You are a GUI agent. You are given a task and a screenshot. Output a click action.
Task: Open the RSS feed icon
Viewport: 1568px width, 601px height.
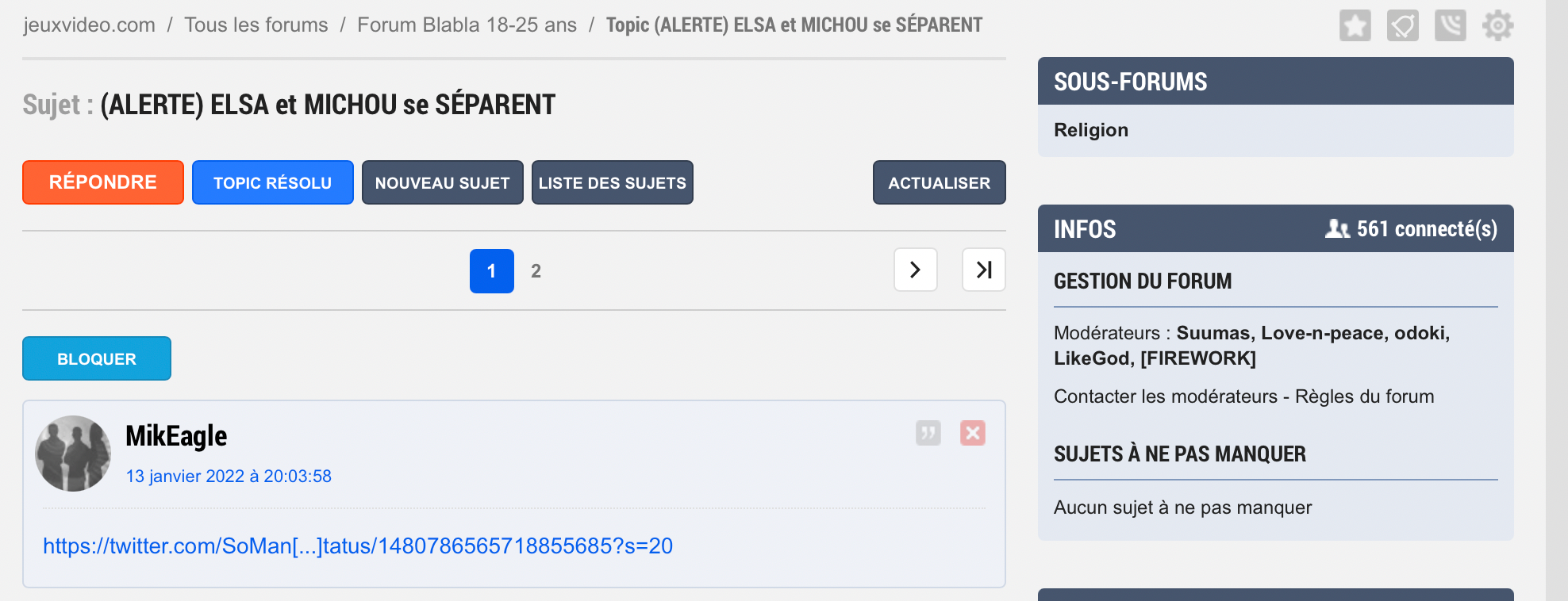[x=1450, y=25]
